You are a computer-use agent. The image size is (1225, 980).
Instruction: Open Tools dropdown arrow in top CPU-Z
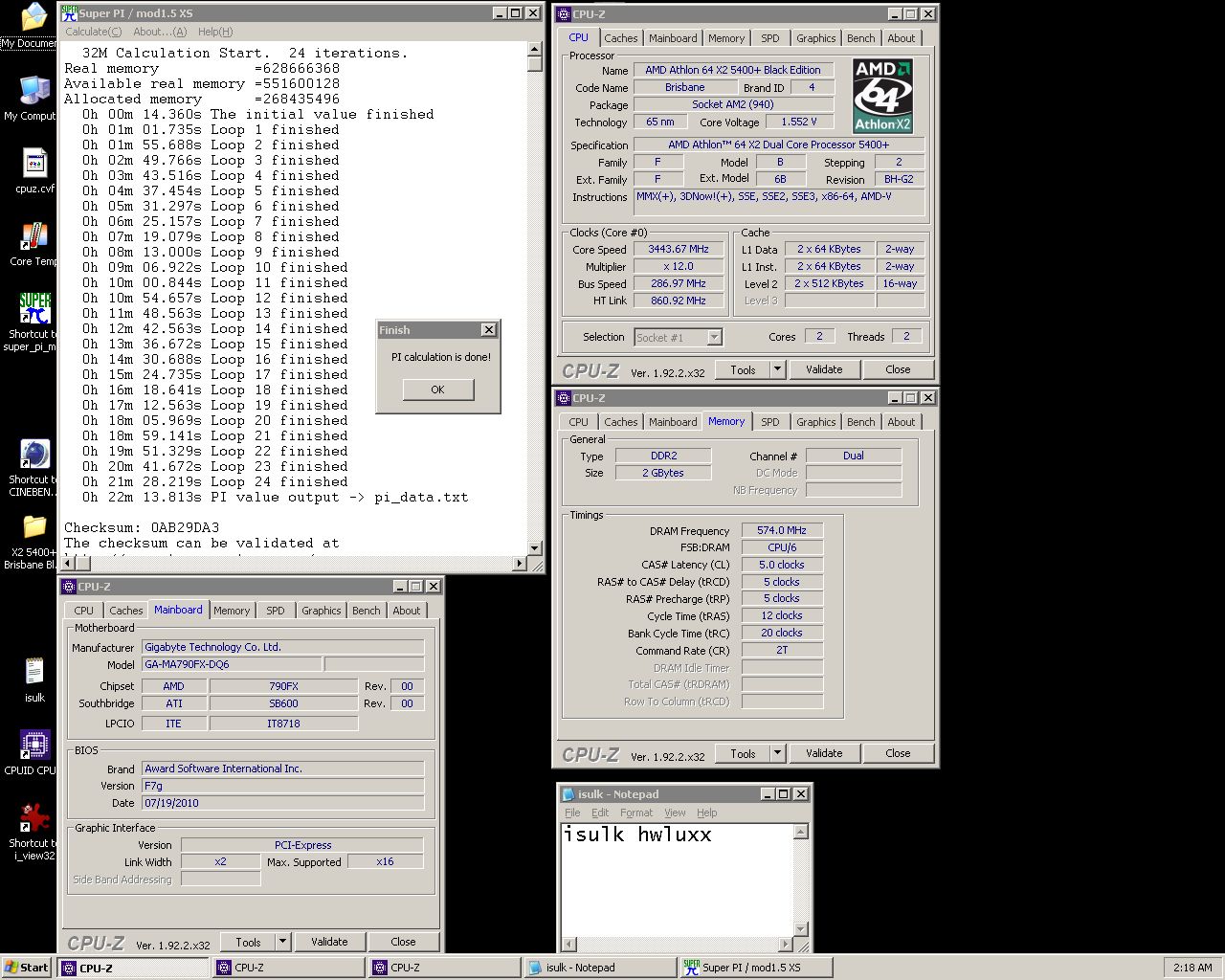coord(777,369)
